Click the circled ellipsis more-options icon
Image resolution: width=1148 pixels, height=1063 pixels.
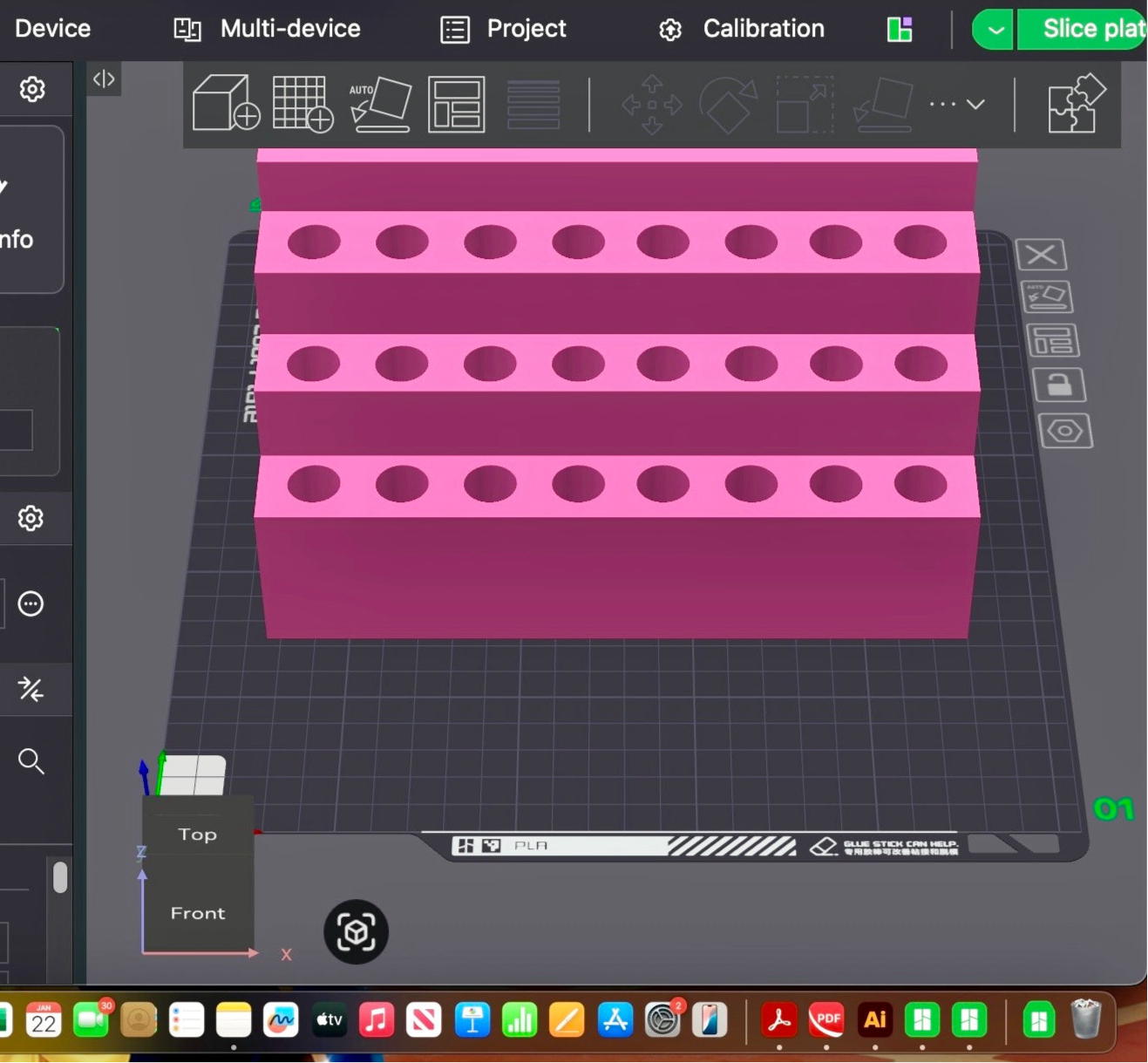point(31,603)
